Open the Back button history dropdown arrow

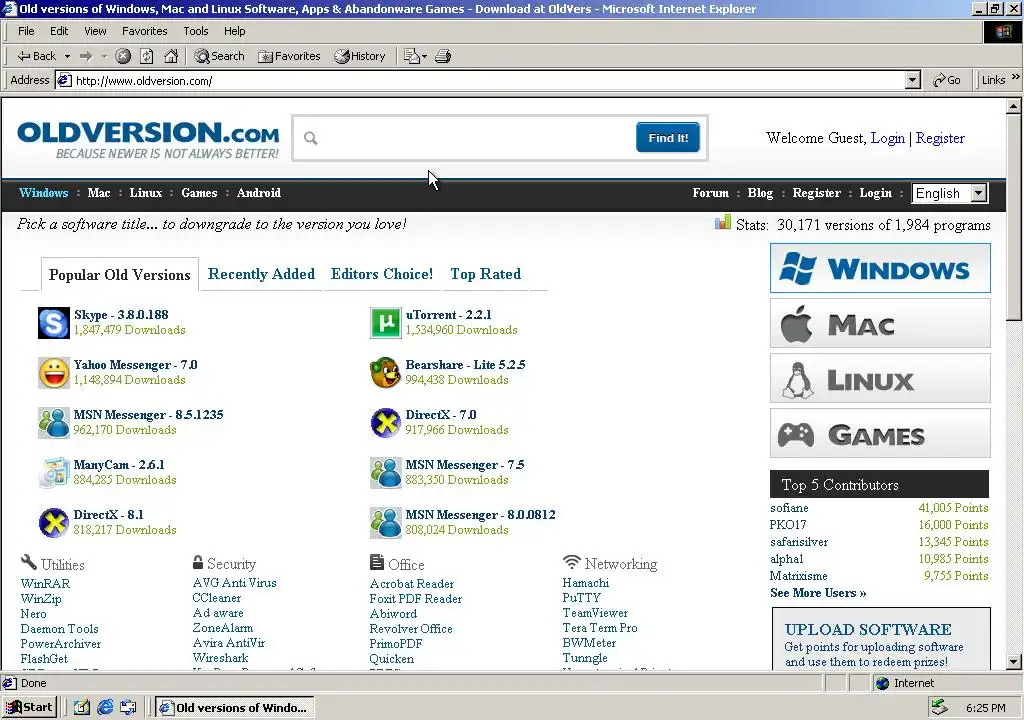[67, 57]
